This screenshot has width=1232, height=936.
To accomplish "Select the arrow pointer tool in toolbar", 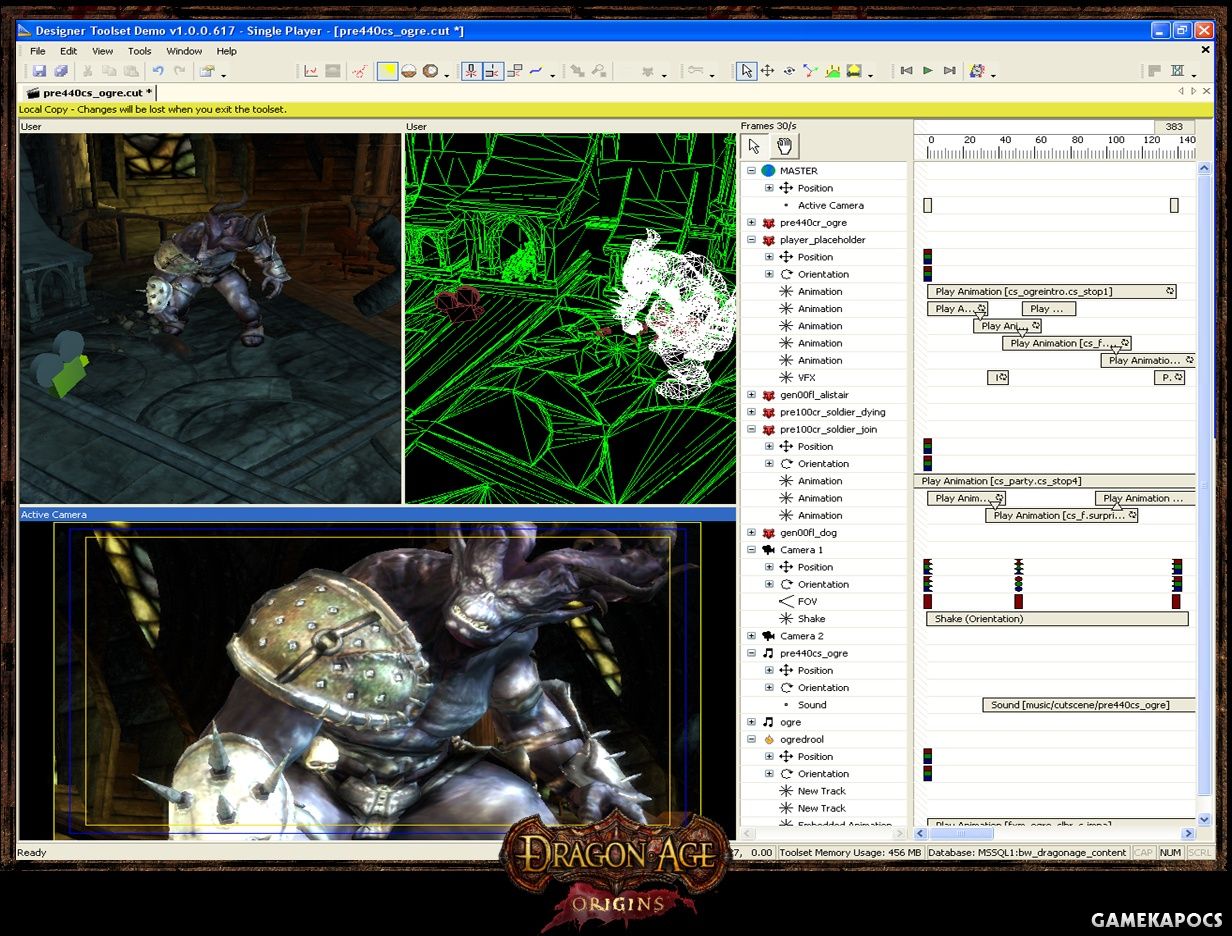I will click(746, 71).
